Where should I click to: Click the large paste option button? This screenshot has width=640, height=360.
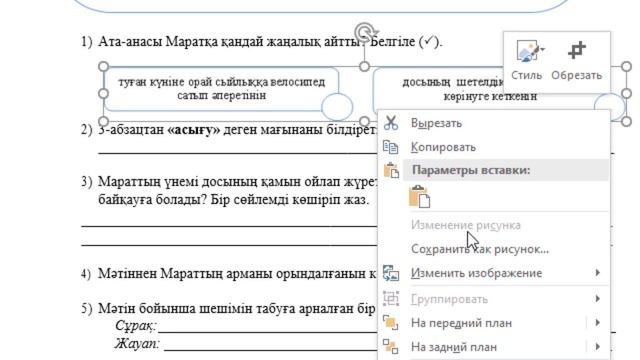(419, 197)
